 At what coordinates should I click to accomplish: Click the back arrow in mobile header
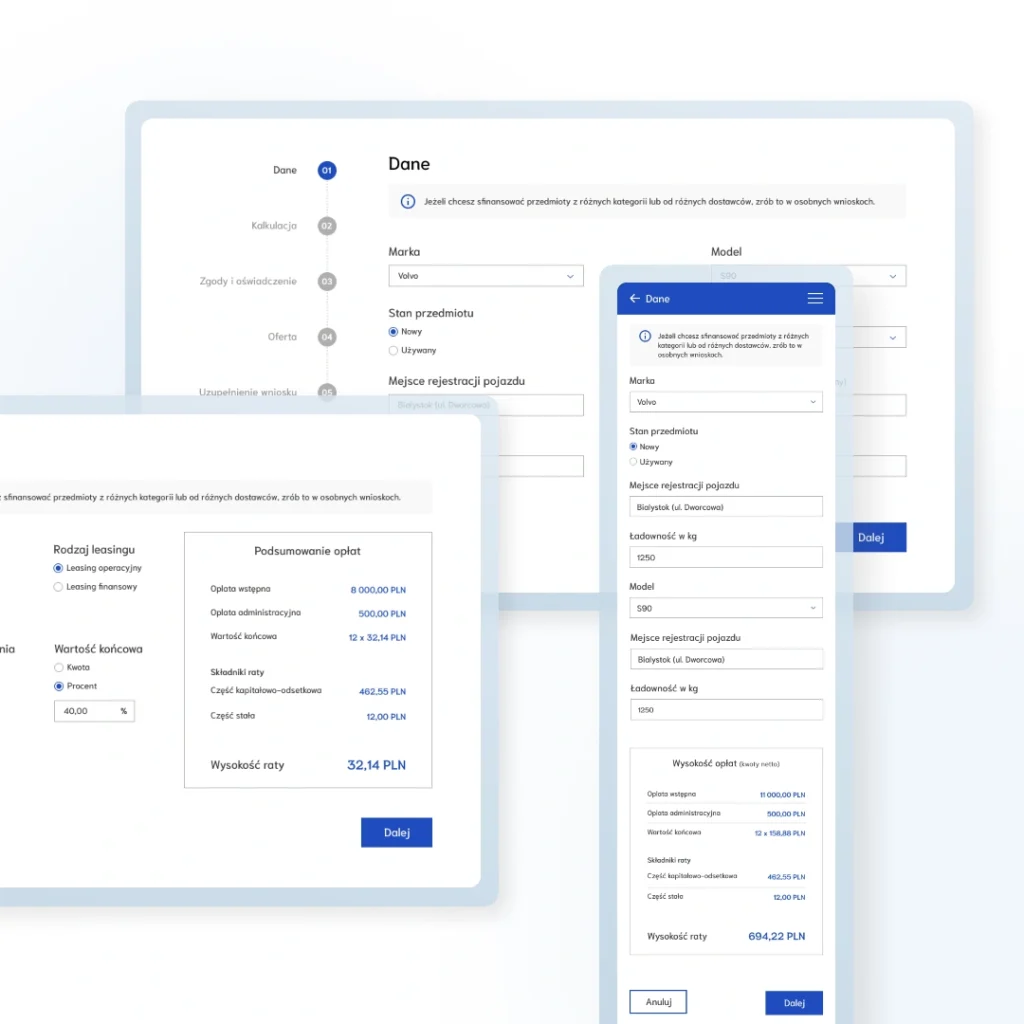click(x=635, y=299)
